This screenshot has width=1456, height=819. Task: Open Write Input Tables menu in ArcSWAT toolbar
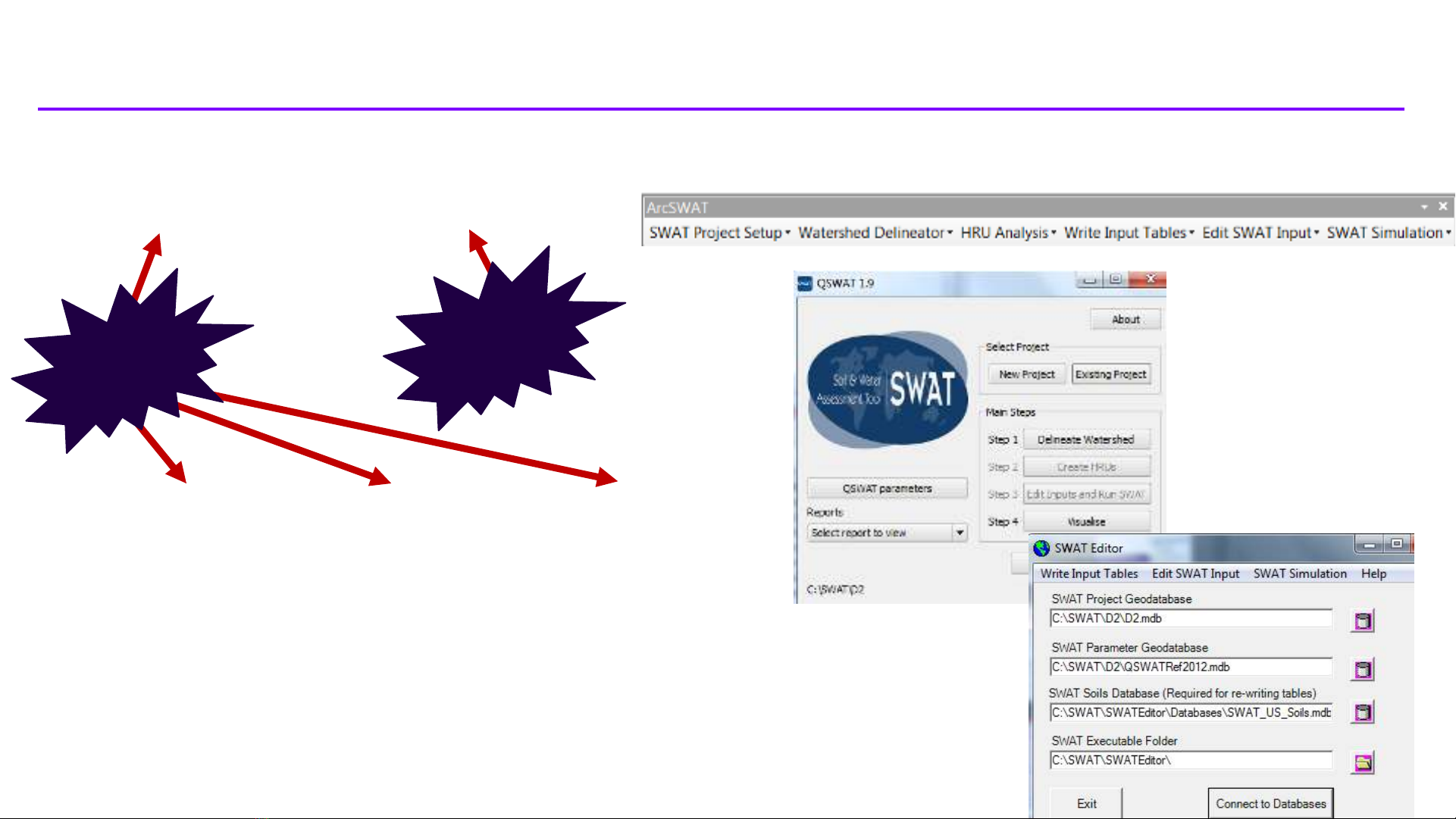tap(1129, 233)
